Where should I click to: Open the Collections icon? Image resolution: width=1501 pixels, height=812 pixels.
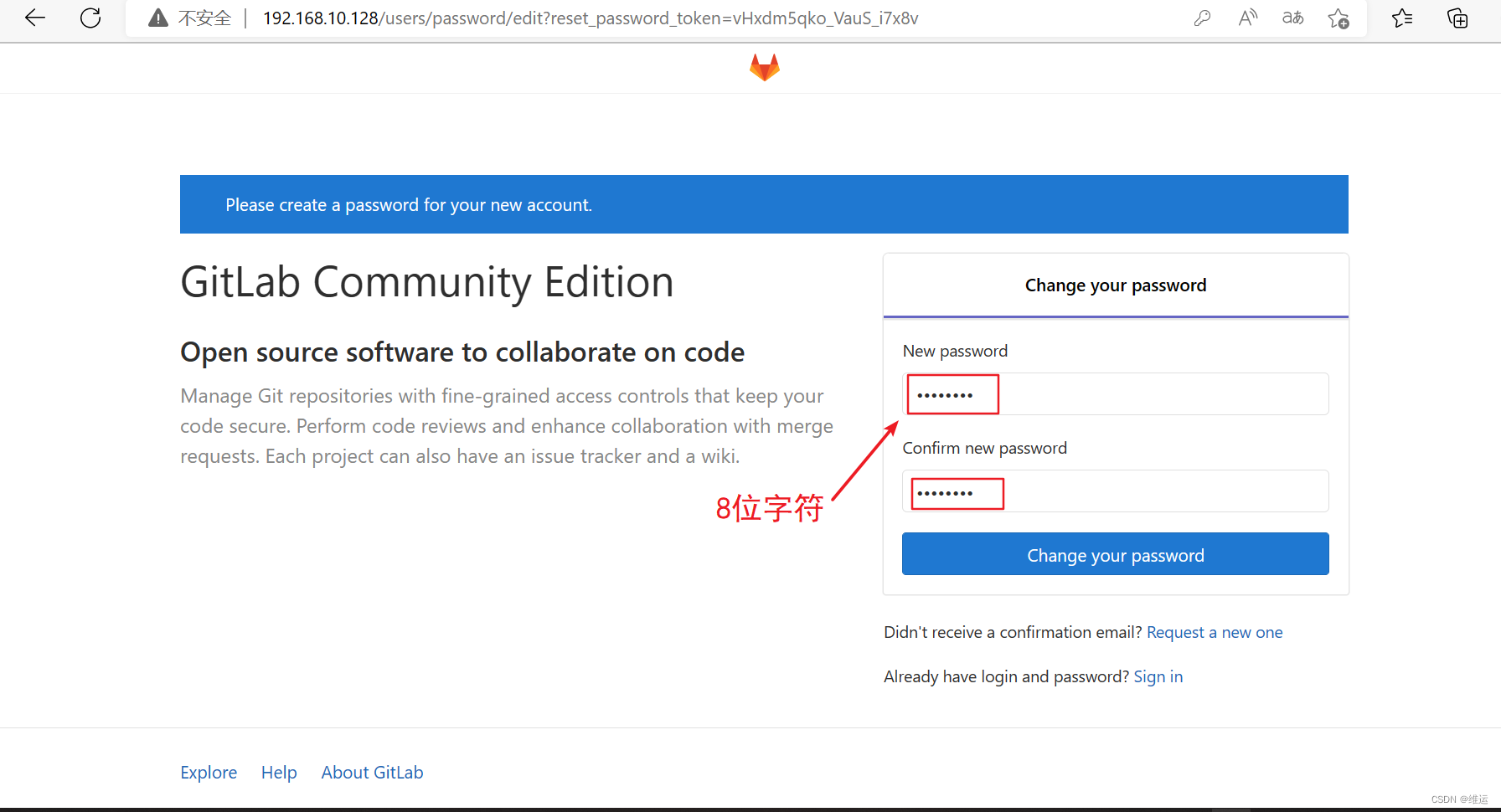tap(1457, 18)
